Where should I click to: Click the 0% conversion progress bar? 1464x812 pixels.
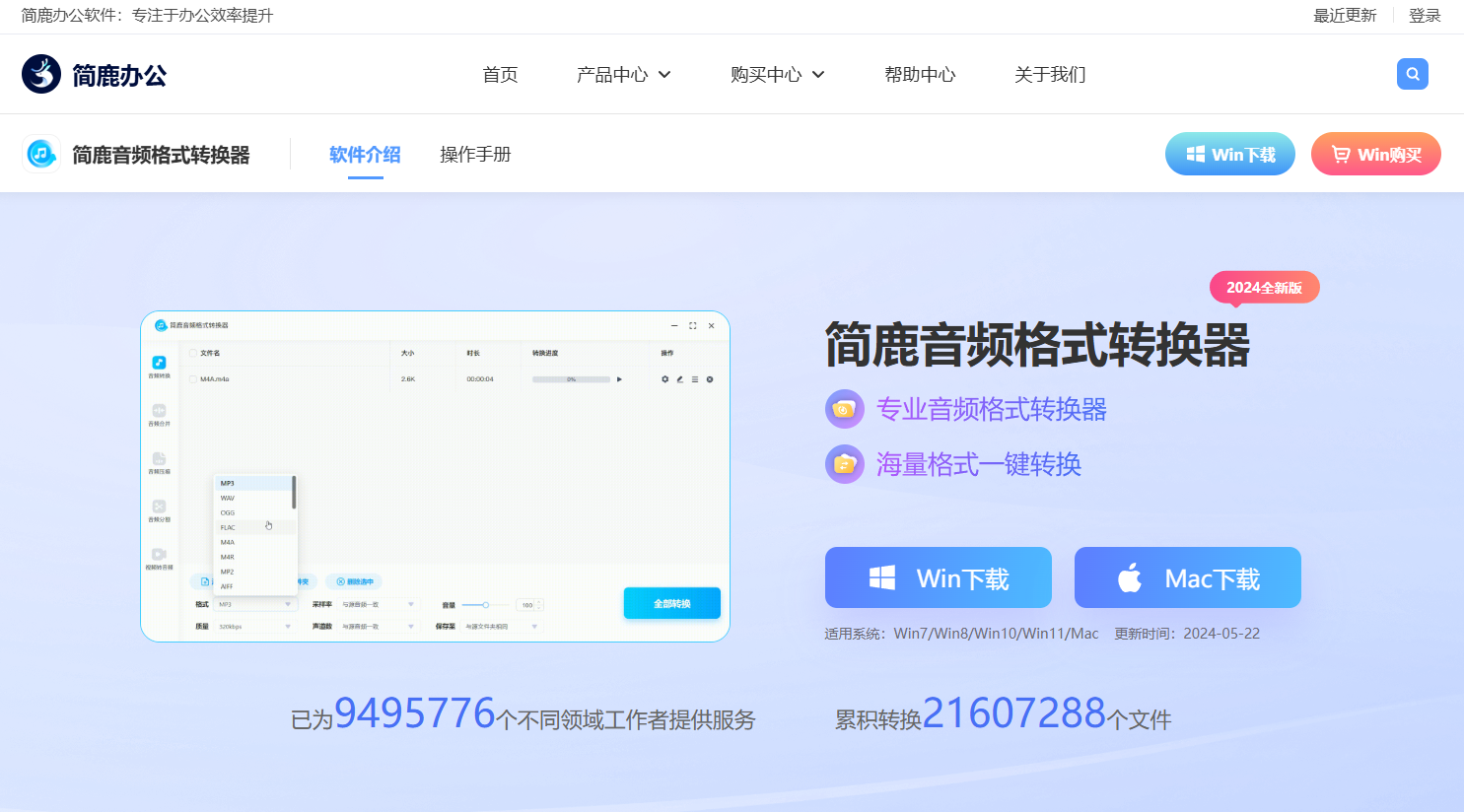pos(572,379)
